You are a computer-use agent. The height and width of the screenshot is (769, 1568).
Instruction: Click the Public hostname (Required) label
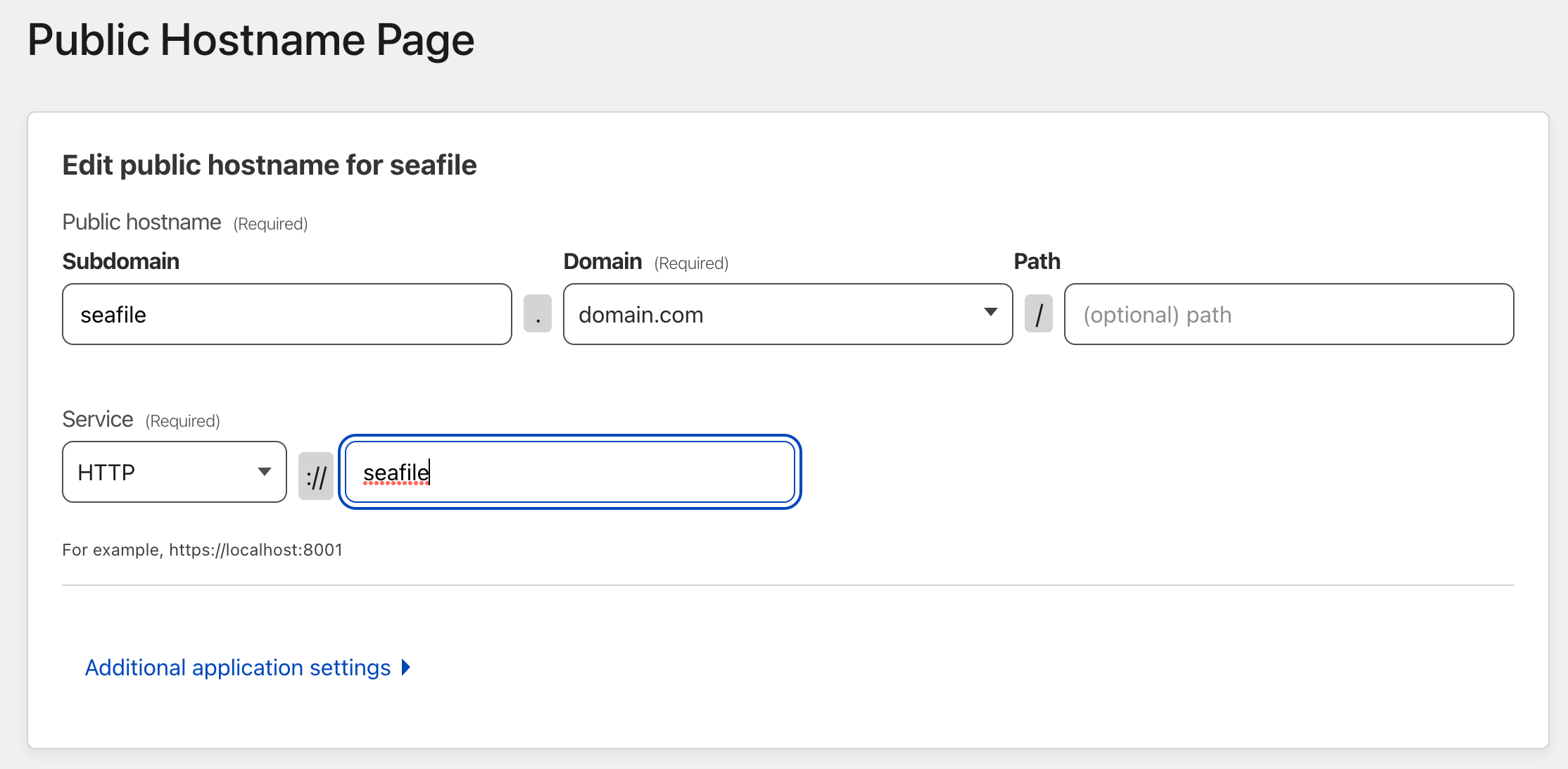point(184,223)
